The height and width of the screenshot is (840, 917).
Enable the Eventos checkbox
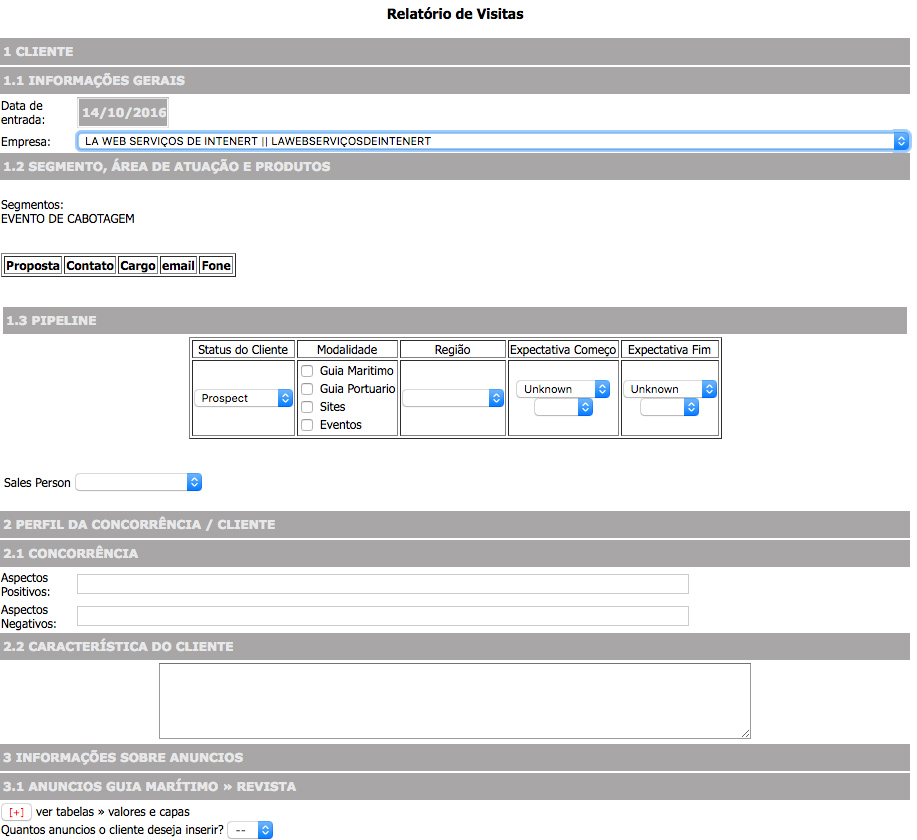pyautogui.click(x=307, y=425)
